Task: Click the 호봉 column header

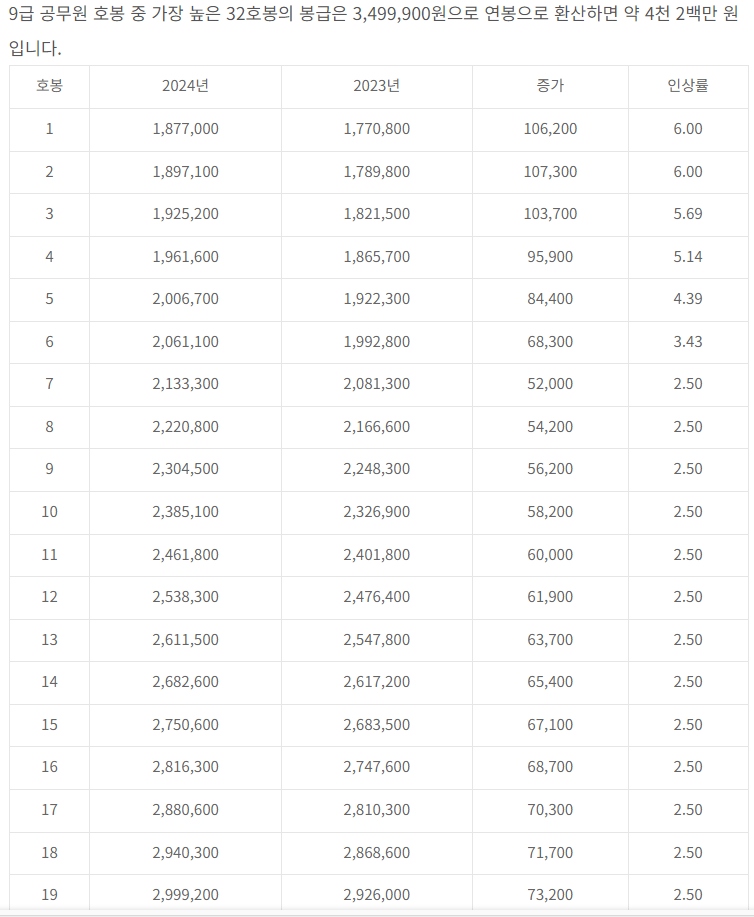Action: [x=49, y=86]
